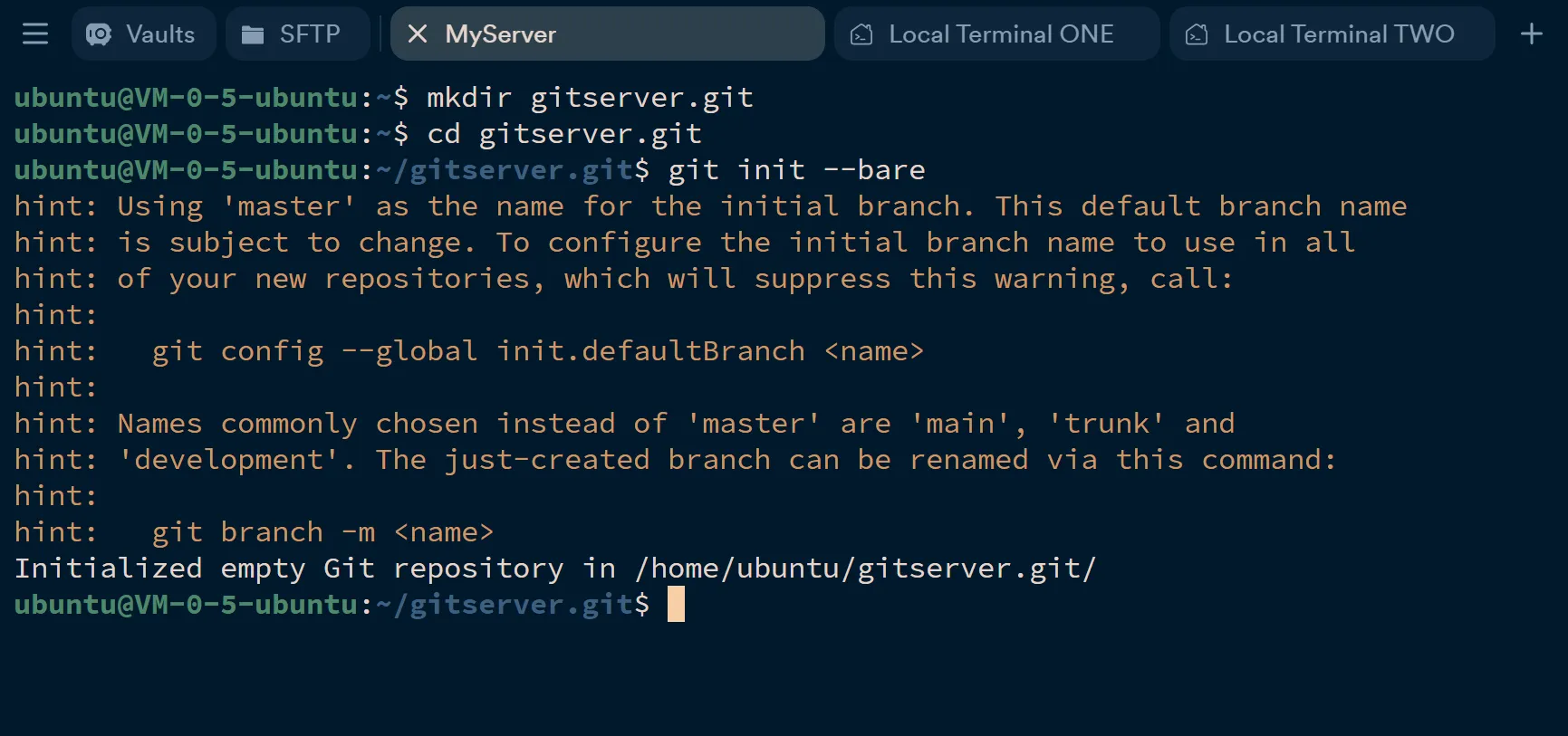Screen dimensions: 1568x736
Task: Click the Vaults safe icon
Action: coord(98,34)
